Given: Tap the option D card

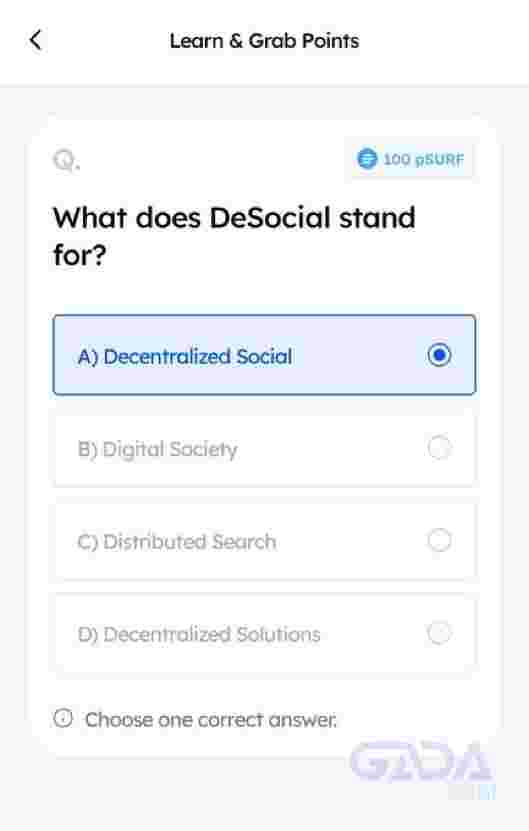Looking at the screenshot, I should coord(264,633).
